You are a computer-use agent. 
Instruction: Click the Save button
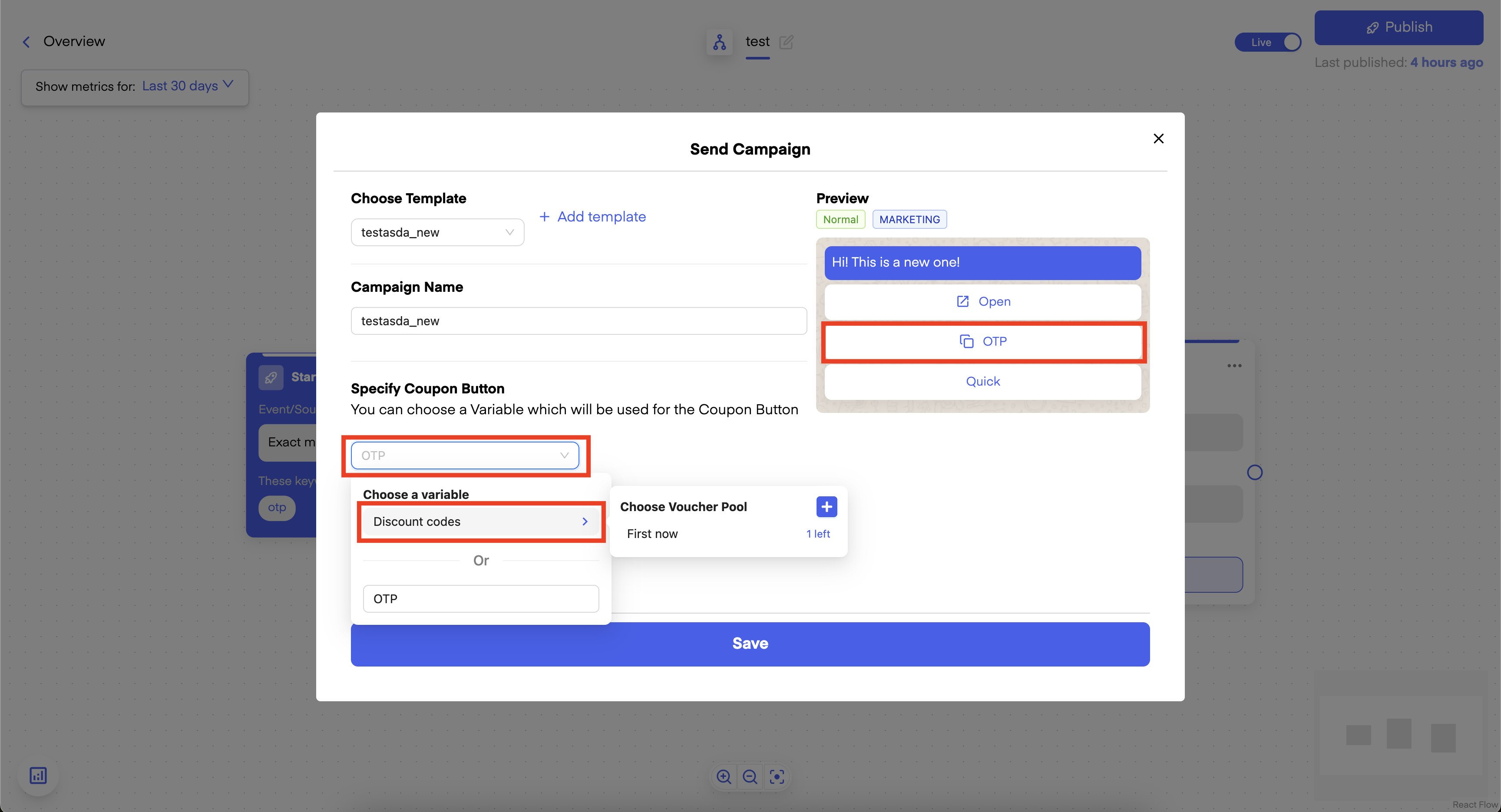[750, 644]
